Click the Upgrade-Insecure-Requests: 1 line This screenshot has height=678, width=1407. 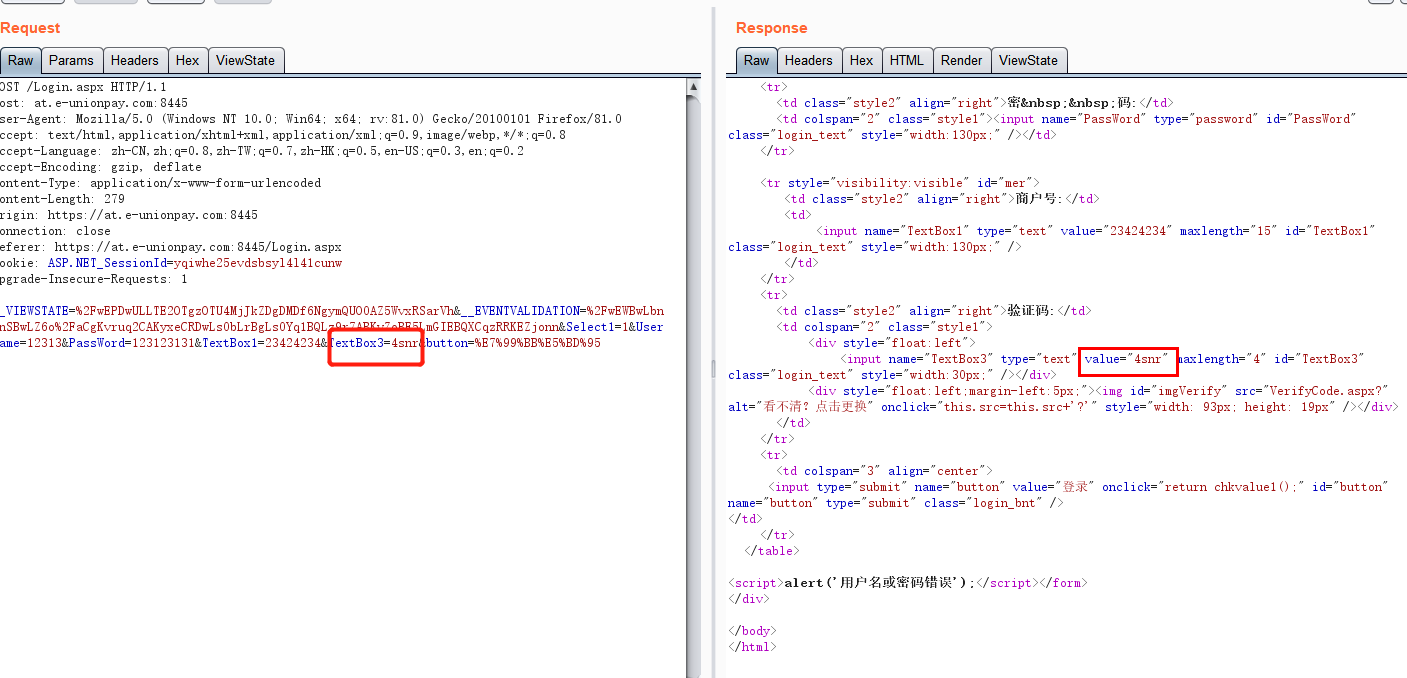94,279
